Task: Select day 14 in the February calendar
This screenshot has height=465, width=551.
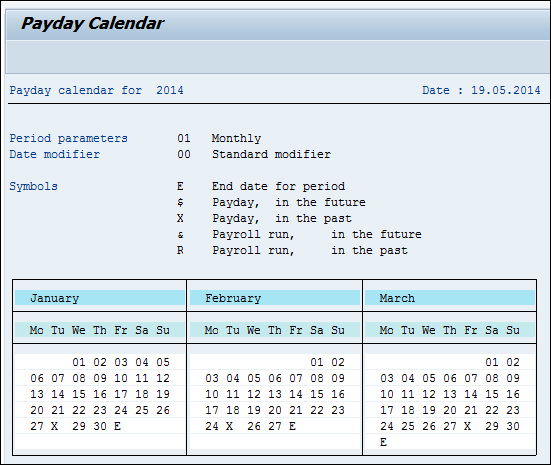Action: coord(296,394)
